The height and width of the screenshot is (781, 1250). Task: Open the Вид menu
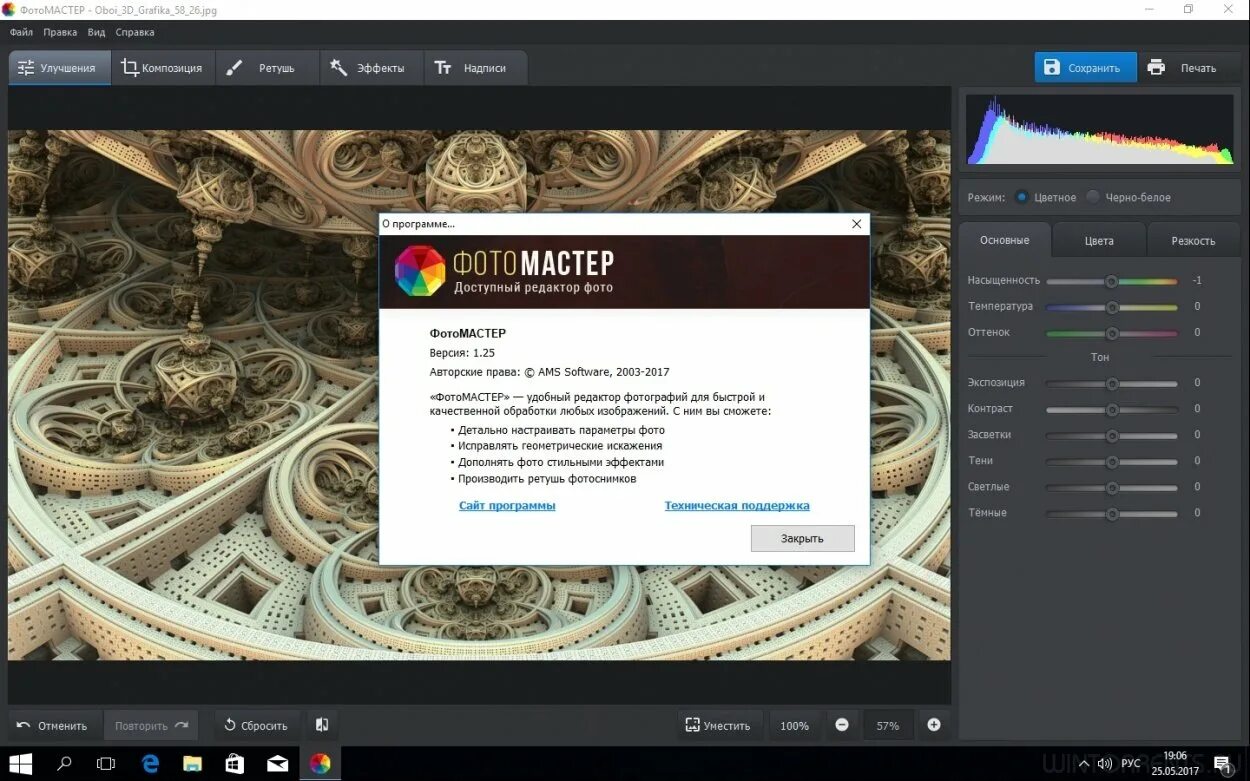[x=96, y=32]
